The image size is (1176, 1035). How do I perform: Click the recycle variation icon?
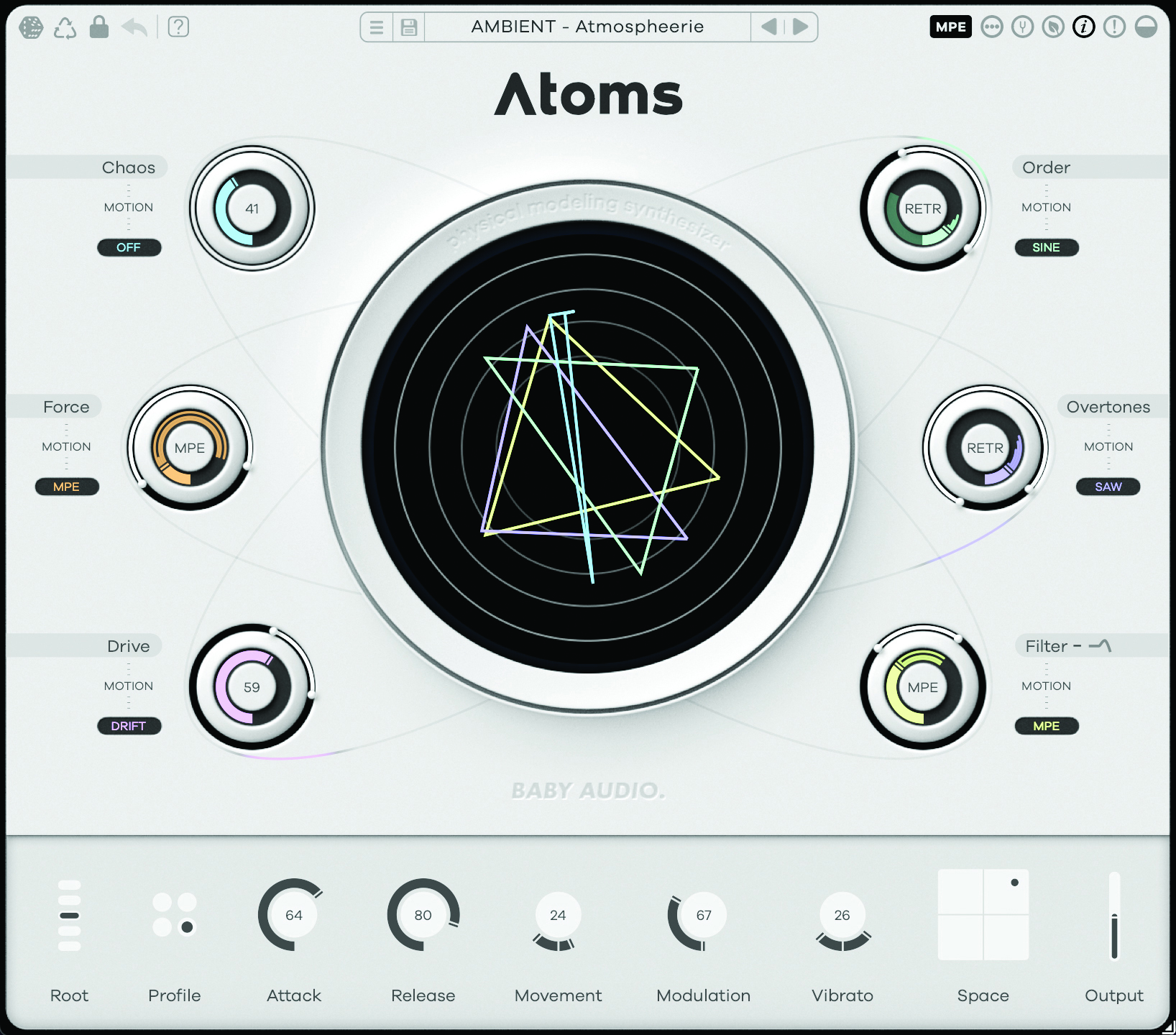65,27
